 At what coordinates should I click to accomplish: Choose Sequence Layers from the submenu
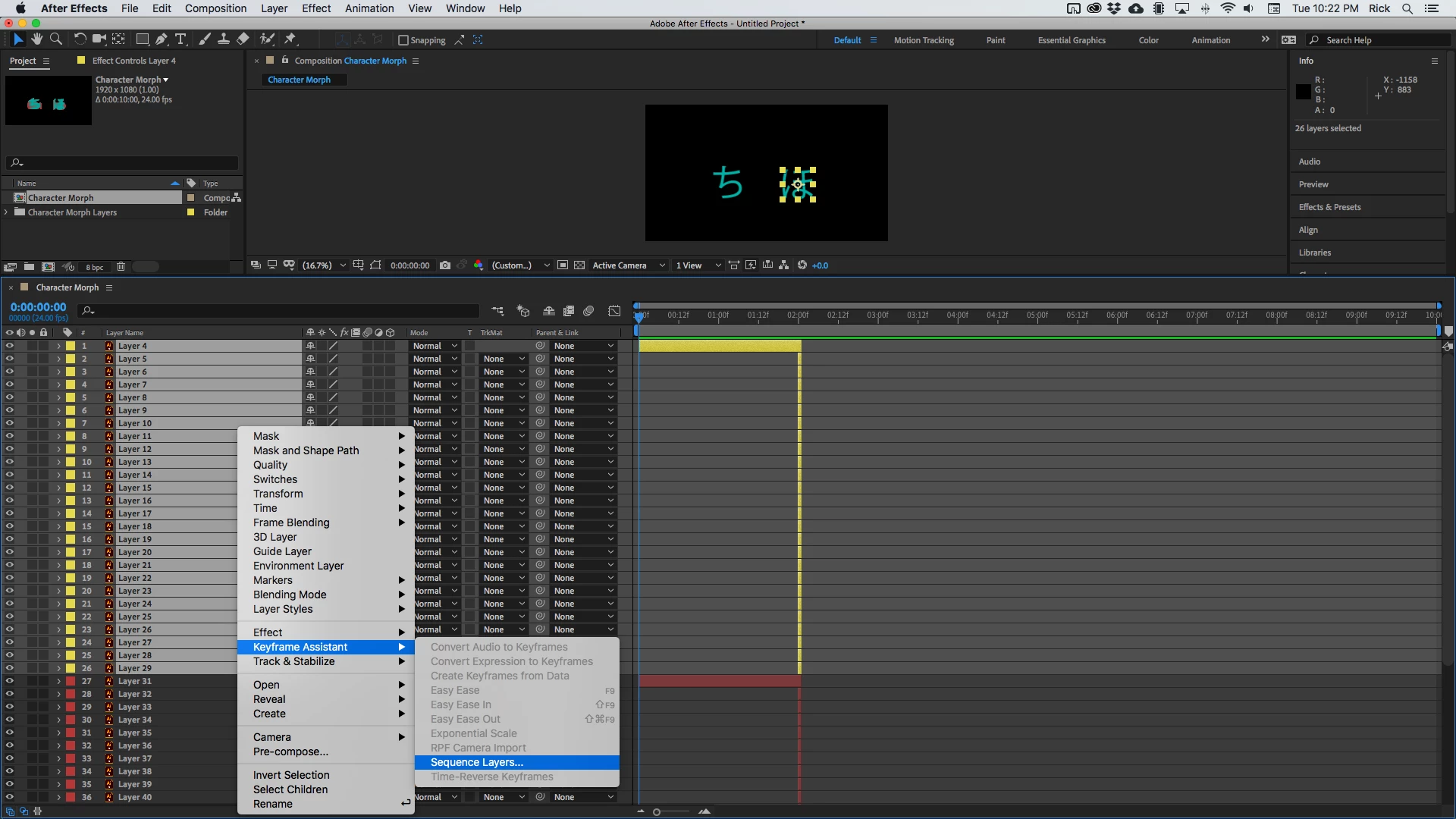pos(476,762)
